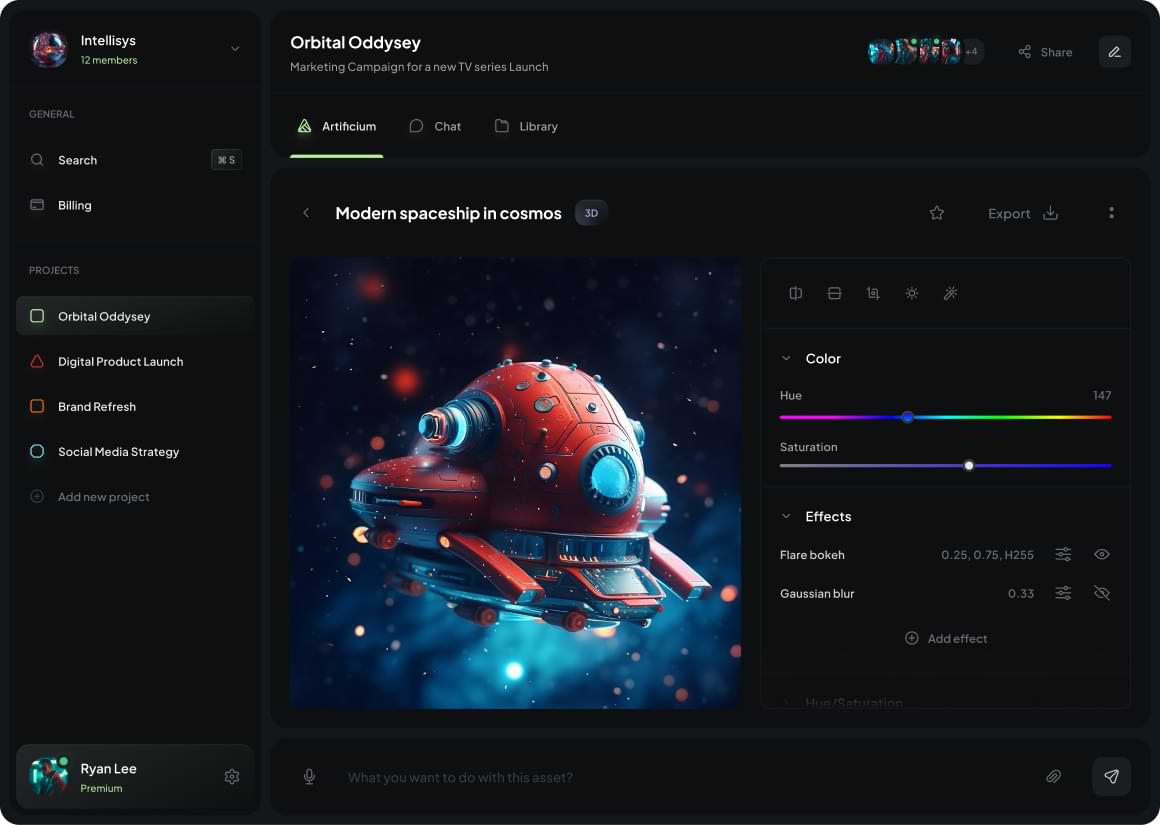Show the Gaussian blur effect
Screen dimensions: 1160x825
1102,593
